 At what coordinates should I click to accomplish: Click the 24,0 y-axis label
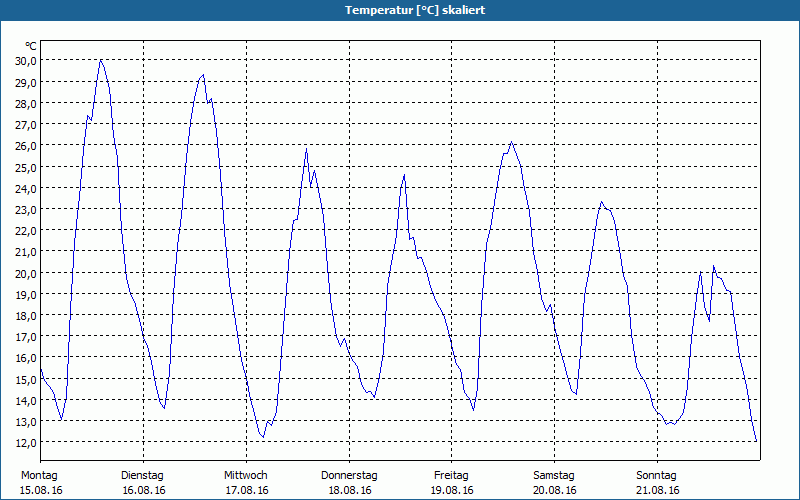pos(26,188)
